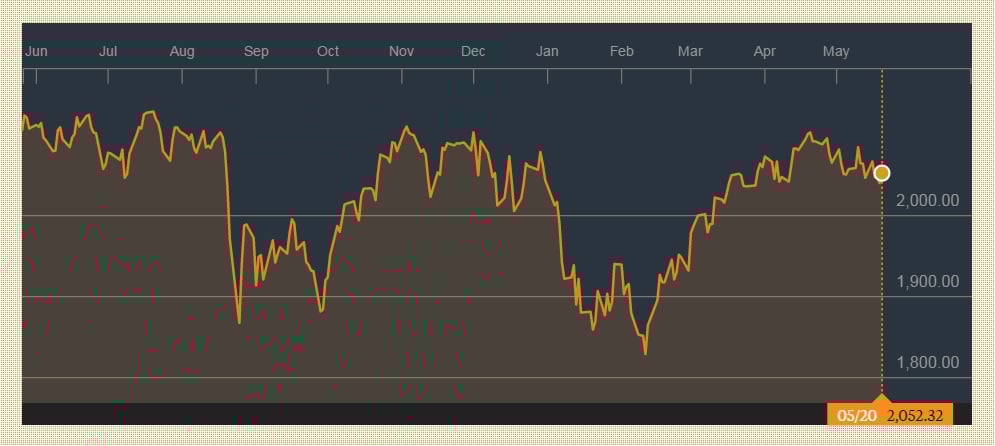Screen dimensions: 995x446
Task: Click the orange 05/20 date tag
Action: pyautogui.click(x=857, y=416)
